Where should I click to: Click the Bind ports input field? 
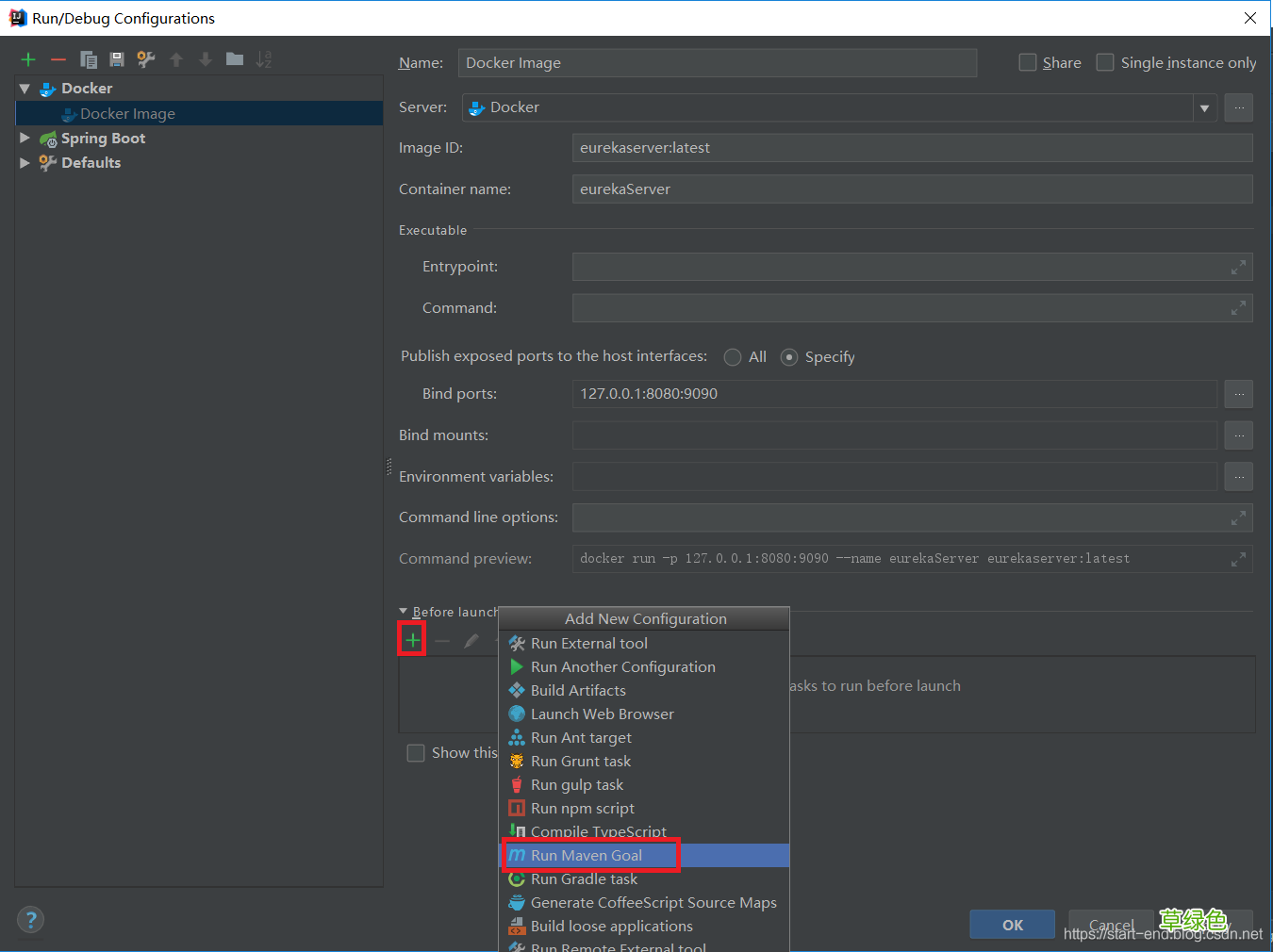coord(895,394)
